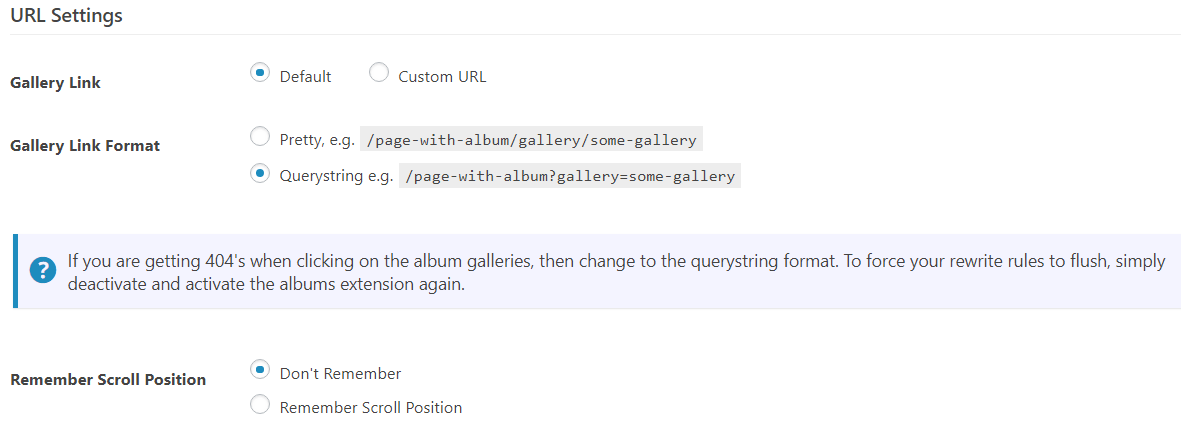Click the 'Default' option label text

coord(305,77)
